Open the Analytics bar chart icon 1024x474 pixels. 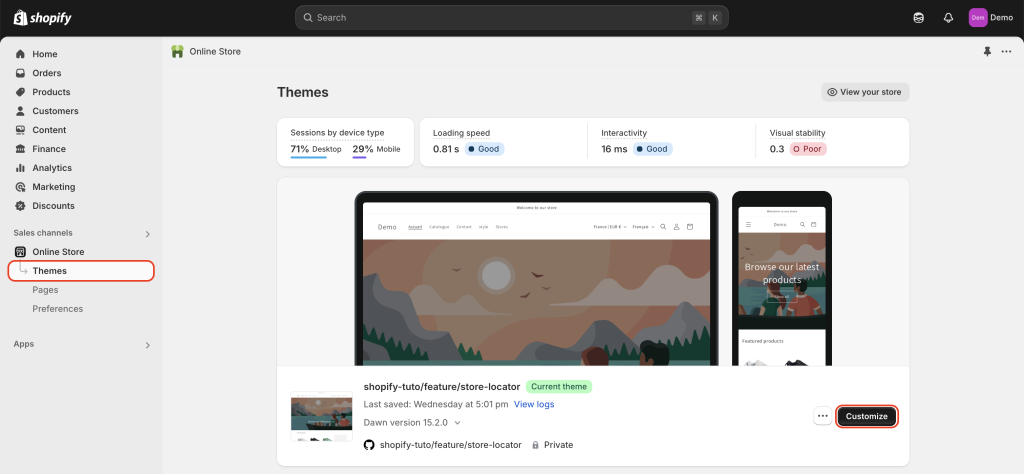point(20,168)
